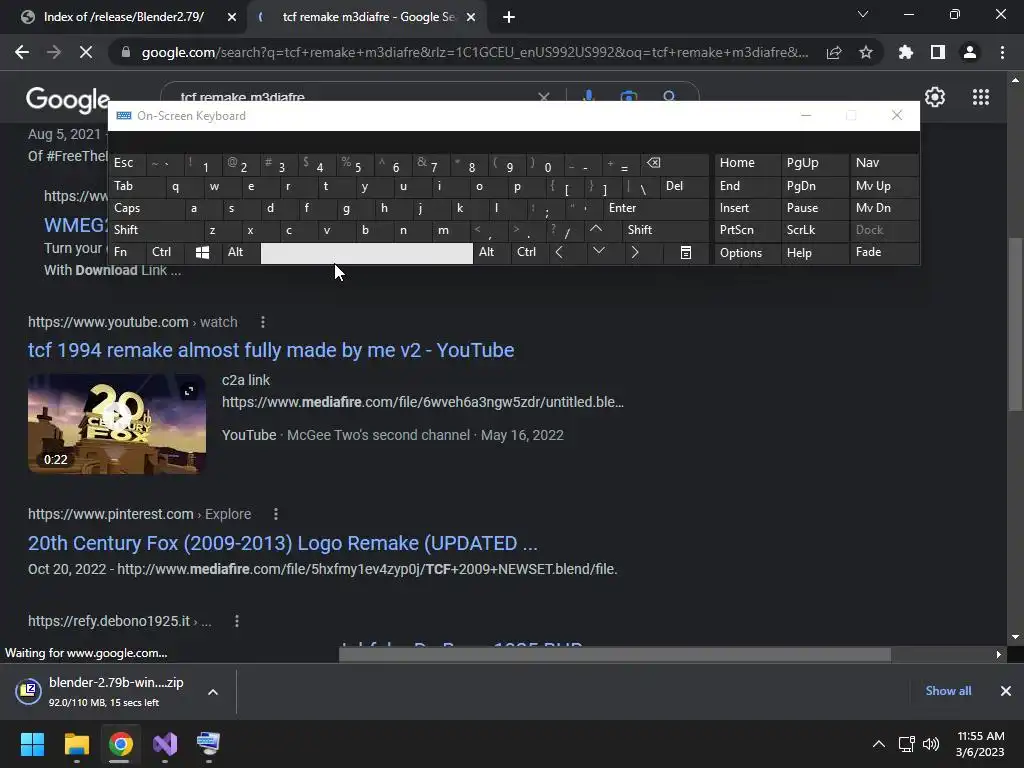1024x768 pixels.
Task: Show hidden system tray icons chevron
Action: 879,744
